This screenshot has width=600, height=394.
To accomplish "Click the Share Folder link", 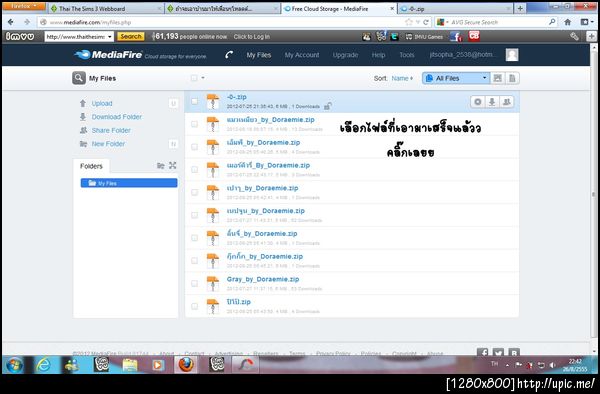I will click(x=111, y=130).
